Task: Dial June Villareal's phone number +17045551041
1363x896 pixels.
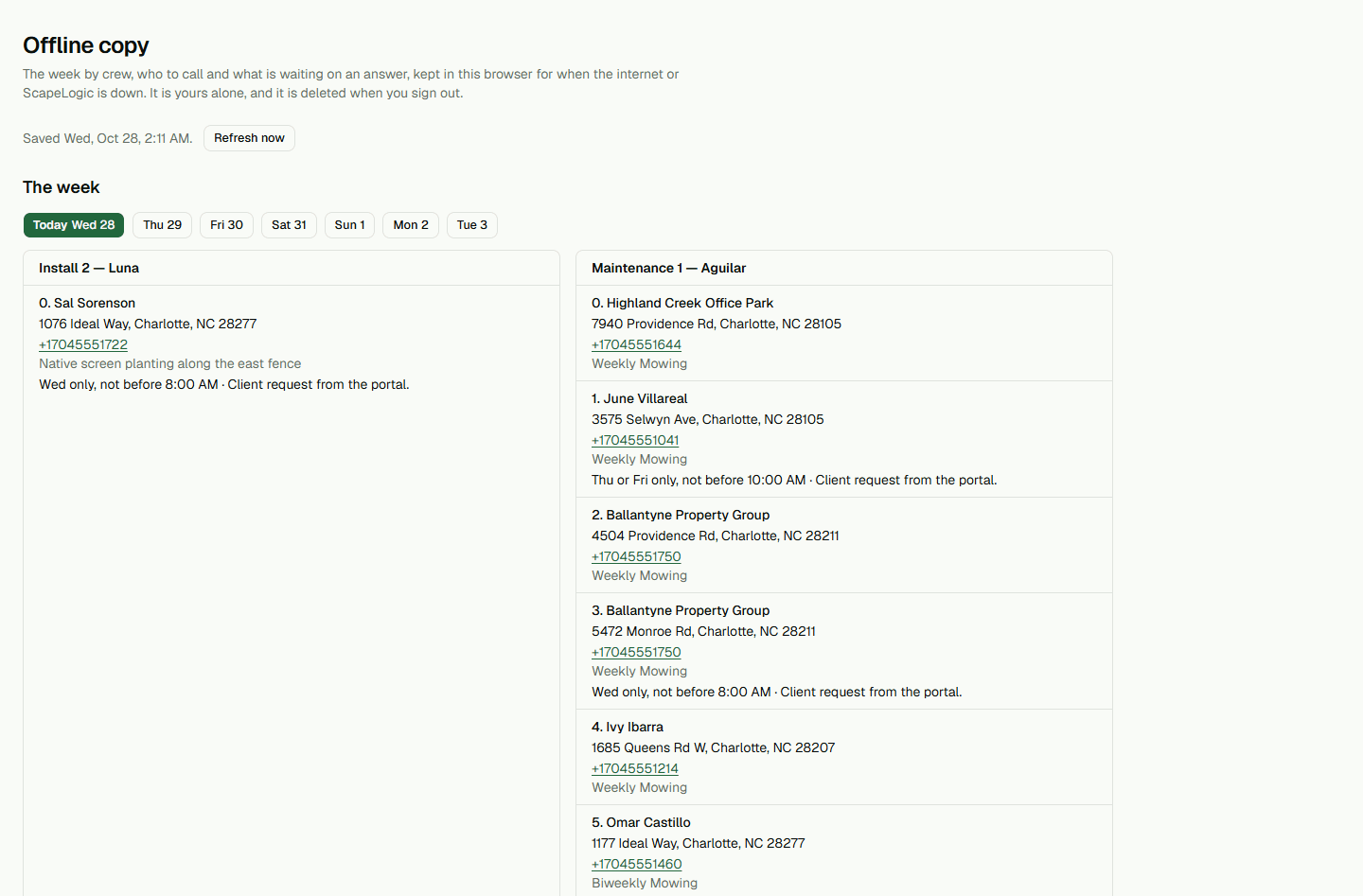Action: 635,440
